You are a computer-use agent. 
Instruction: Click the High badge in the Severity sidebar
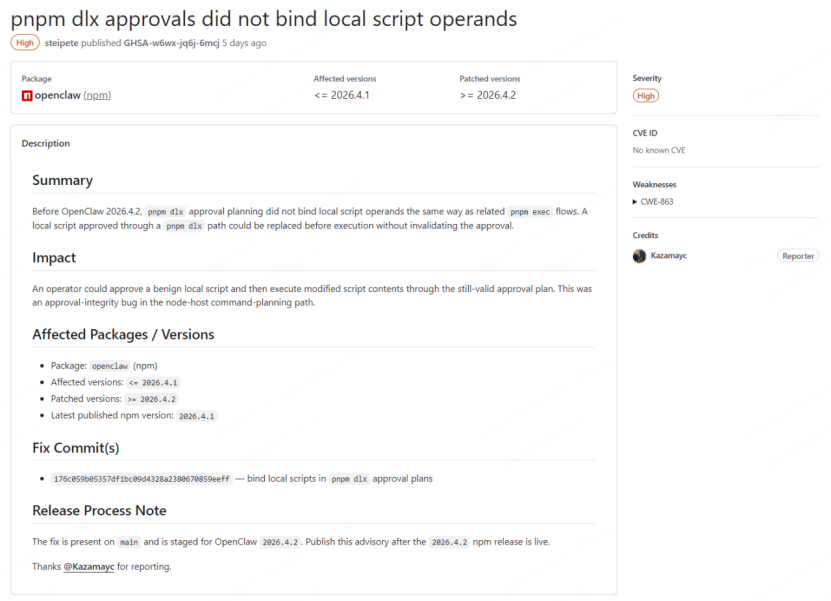point(646,96)
